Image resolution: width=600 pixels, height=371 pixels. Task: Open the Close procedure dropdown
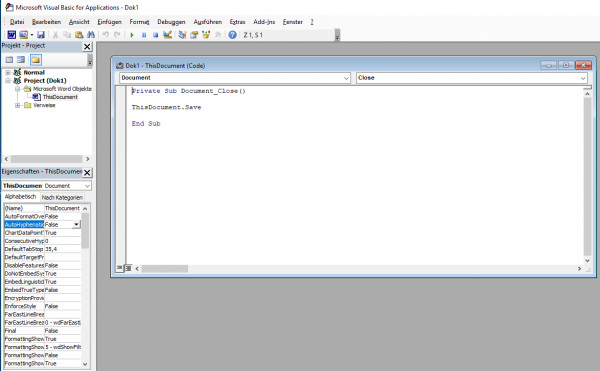tap(583, 78)
